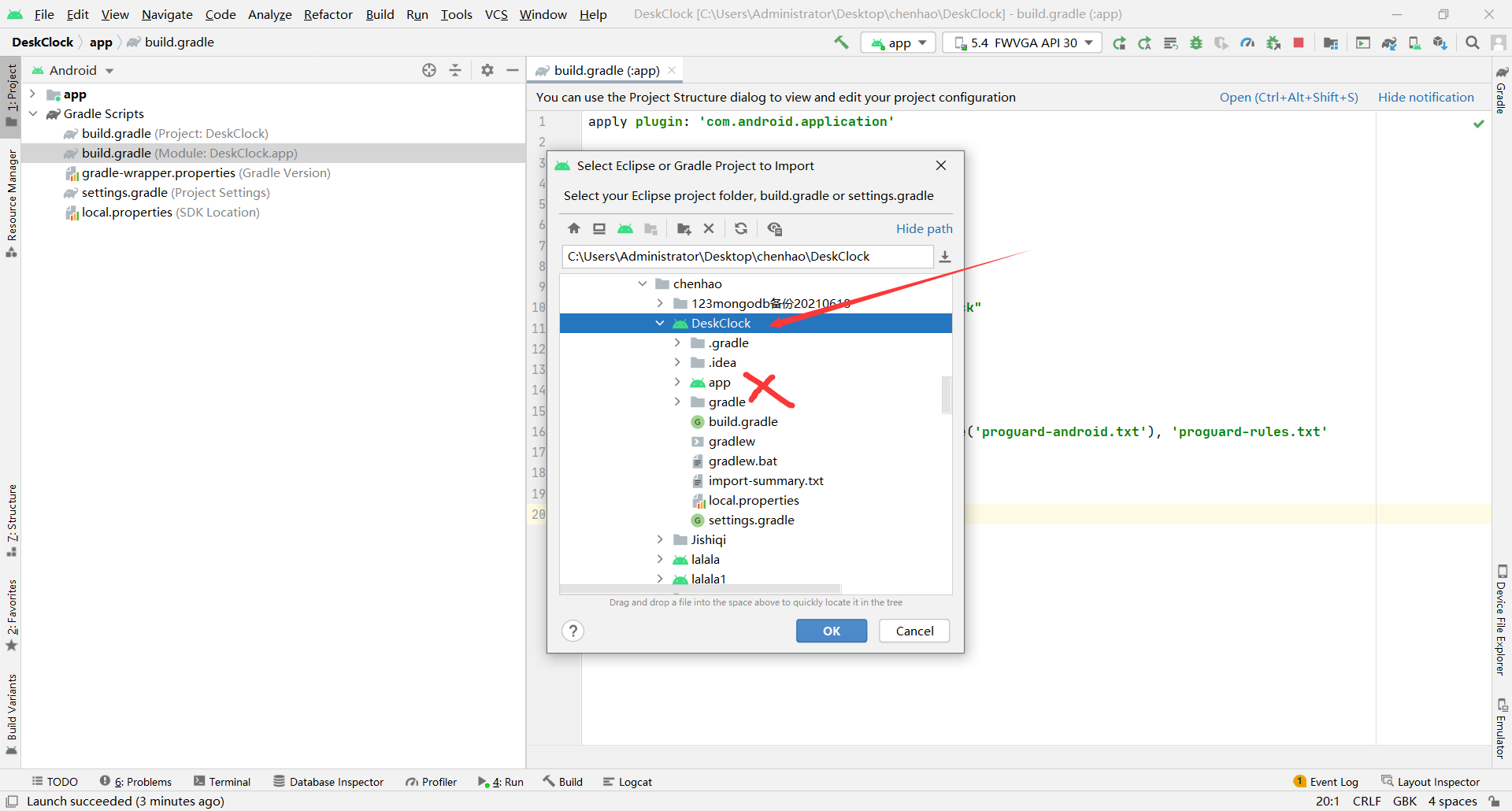1512x811 pixels.
Task: Click the Run app icon in toolbar
Action: click(x=1119, y=43)
